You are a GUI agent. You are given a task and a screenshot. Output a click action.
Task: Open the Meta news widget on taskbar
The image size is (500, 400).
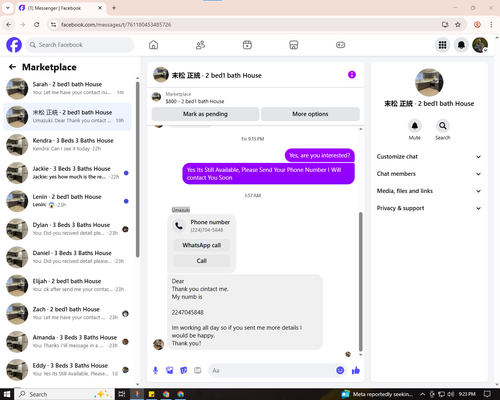[378, 394]
